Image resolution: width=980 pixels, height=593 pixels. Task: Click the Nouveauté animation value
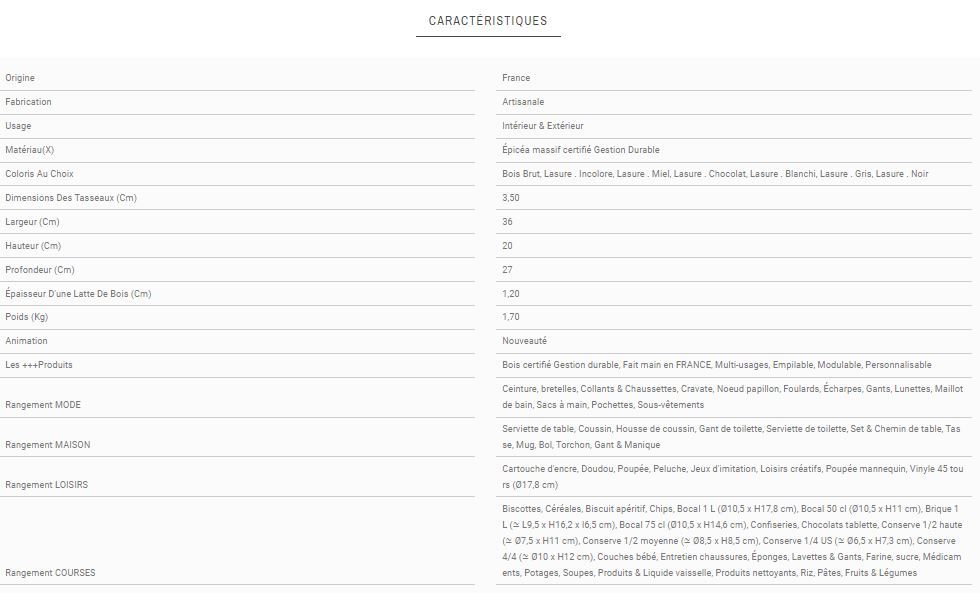pyautogui.click(x=524, y=341)
